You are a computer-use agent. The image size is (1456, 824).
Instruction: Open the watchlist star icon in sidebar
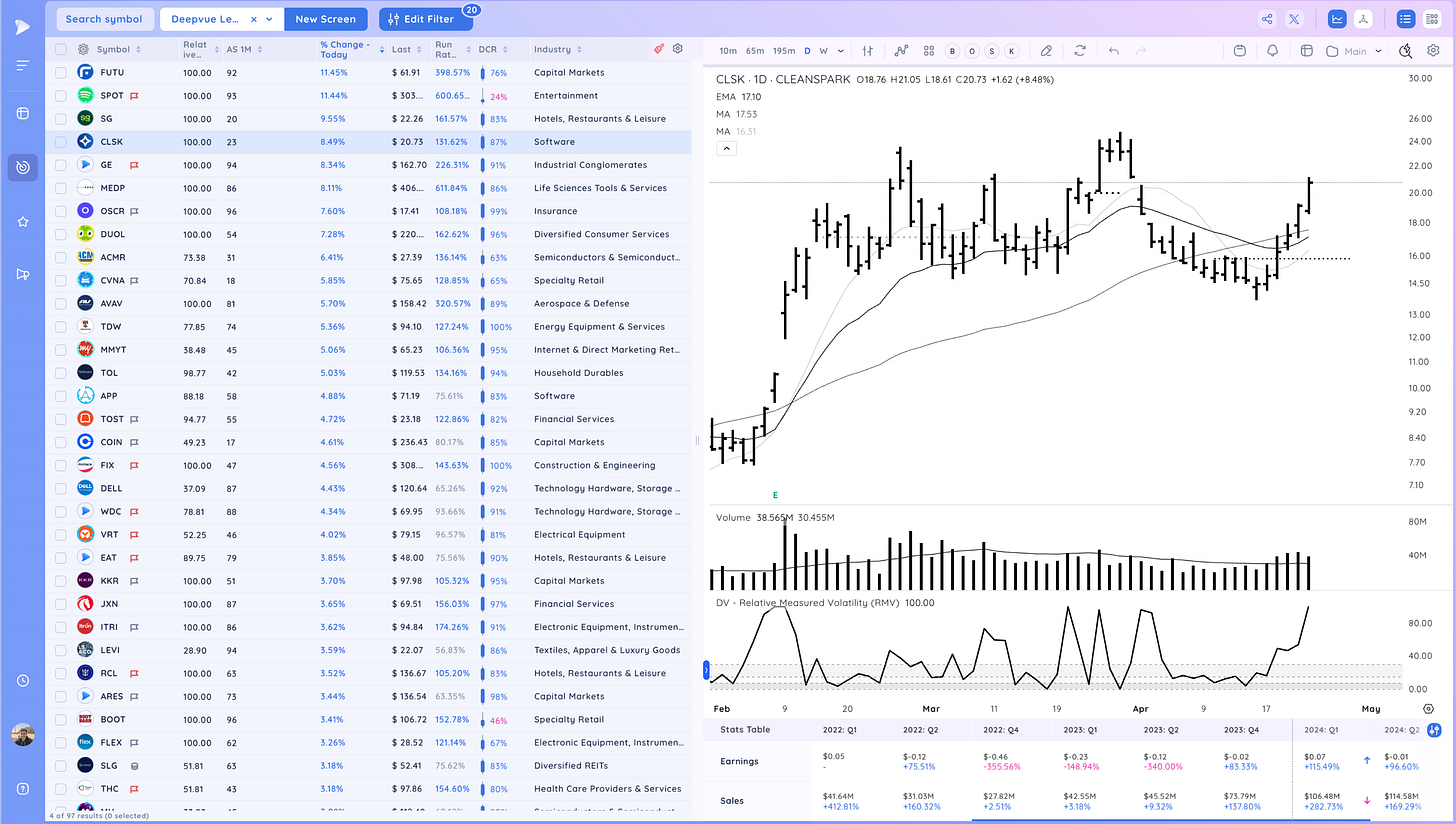pyautogui.click(x=22, y=221)
